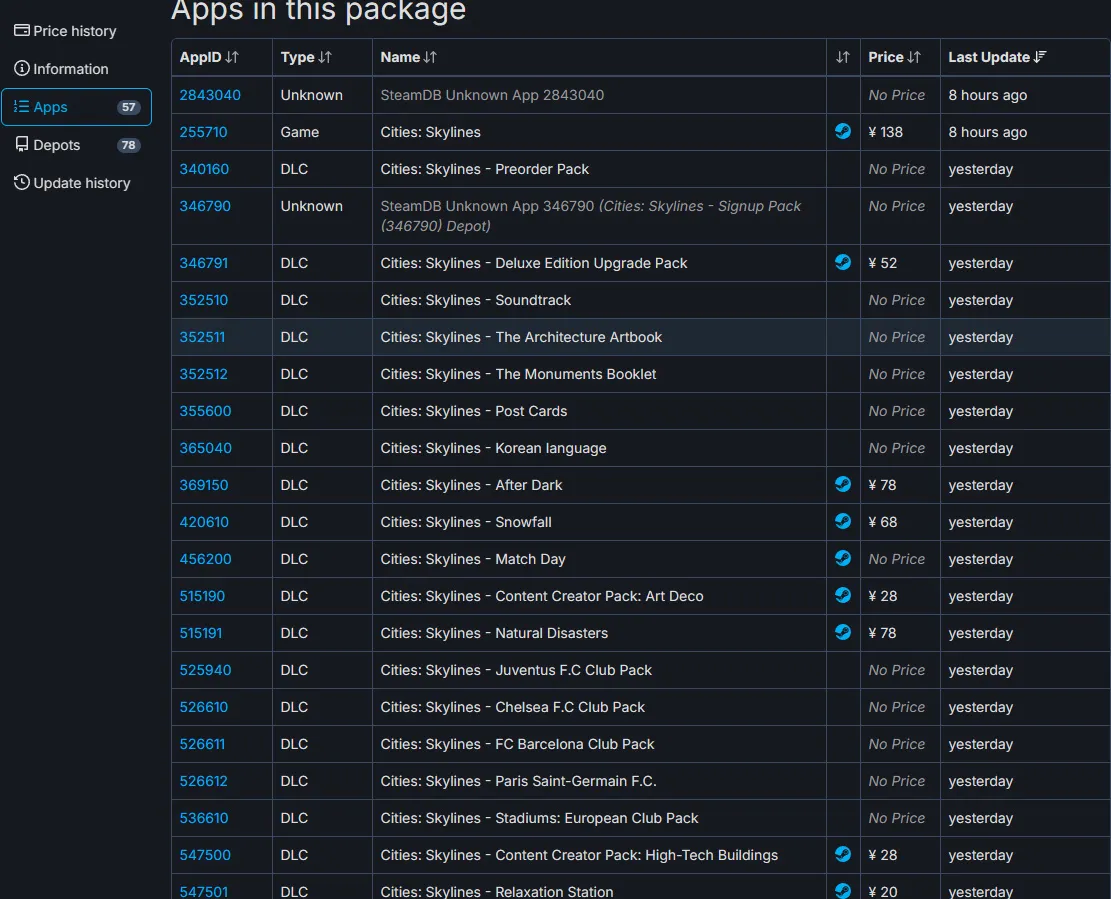Open AppID 515191 link
This screenshot has height=899, width=1111.
click(201, 633)
